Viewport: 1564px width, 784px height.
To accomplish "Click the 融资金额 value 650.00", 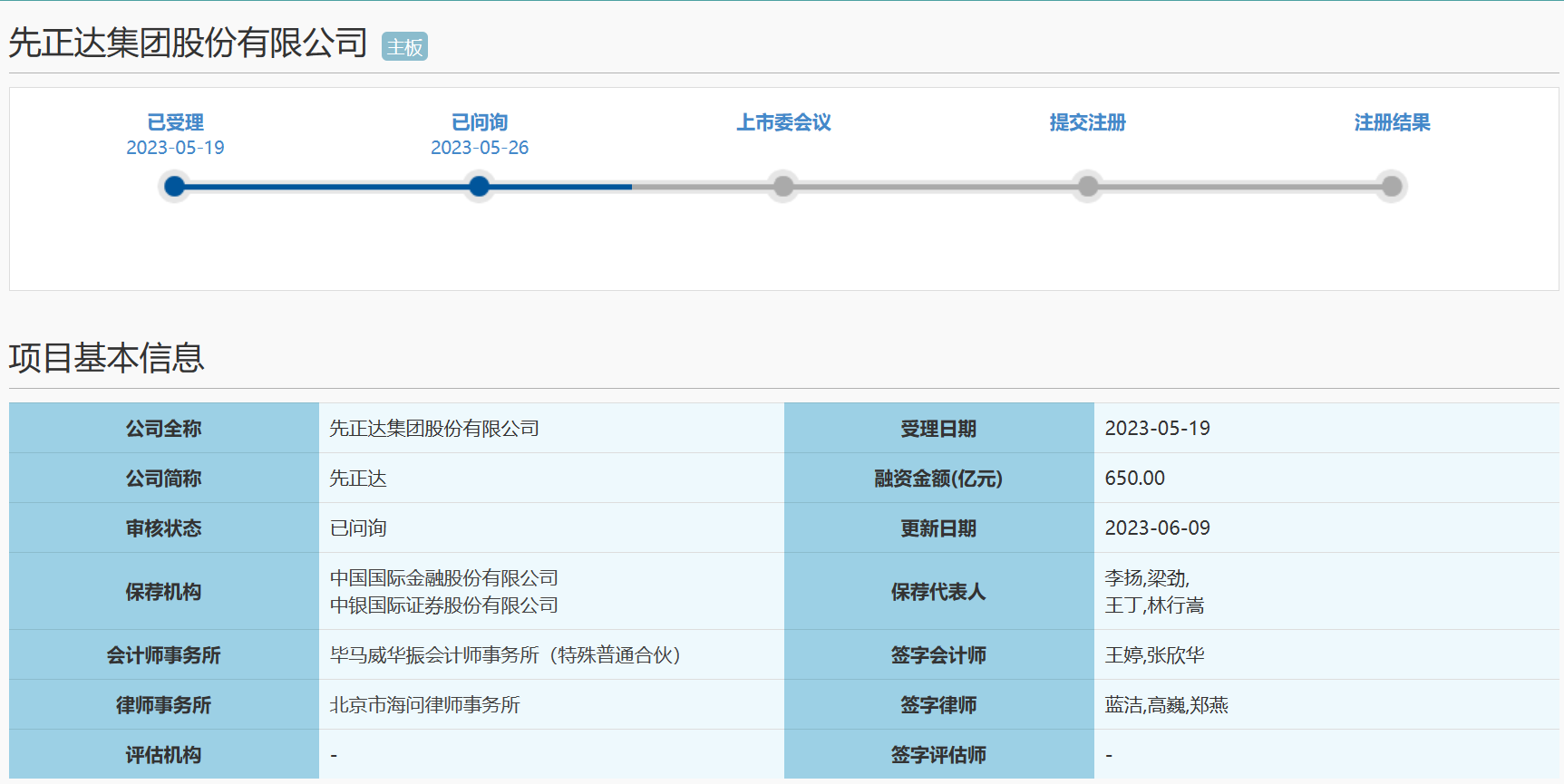I will pyautogui.click(x=1134, y=479).
